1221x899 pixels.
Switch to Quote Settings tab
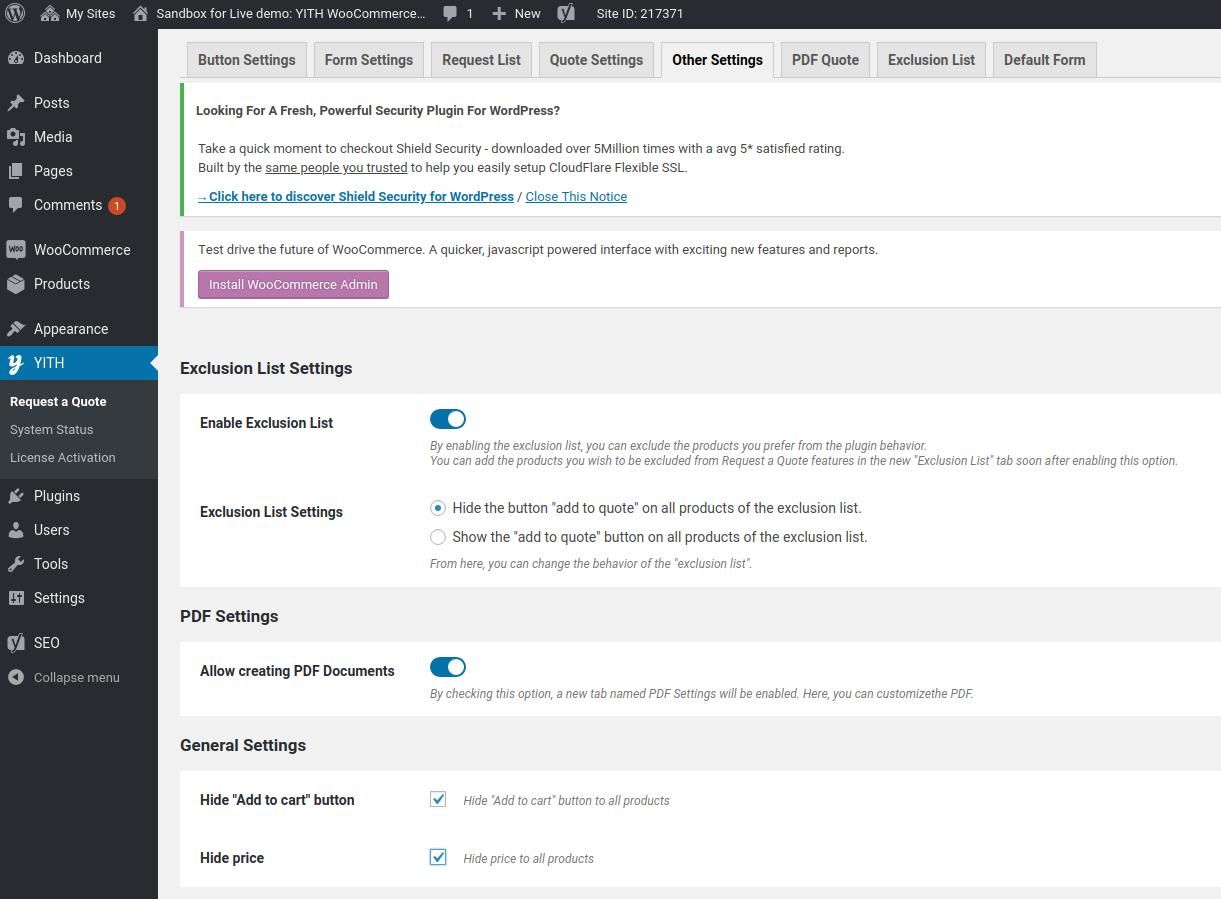pos(596,60)
